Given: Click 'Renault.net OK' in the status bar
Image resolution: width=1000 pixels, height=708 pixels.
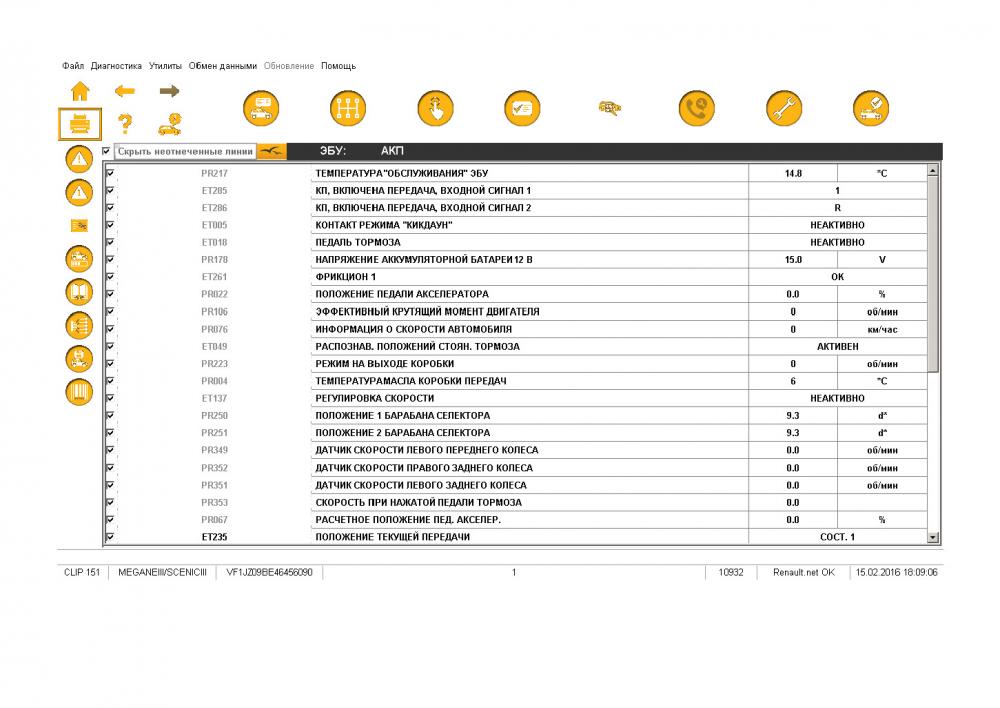Looking at the screenshot, I should click(x=804, y=572).
